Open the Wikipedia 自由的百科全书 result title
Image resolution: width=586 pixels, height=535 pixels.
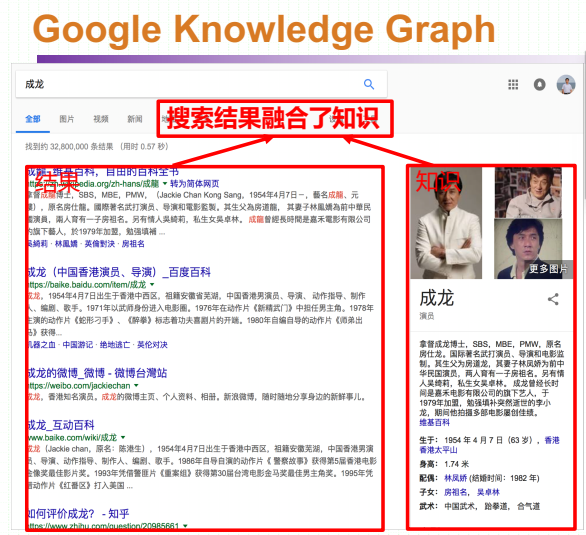pos(104,171)
